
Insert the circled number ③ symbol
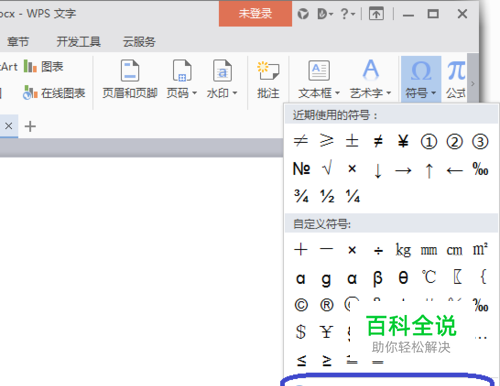pos(480,142)
